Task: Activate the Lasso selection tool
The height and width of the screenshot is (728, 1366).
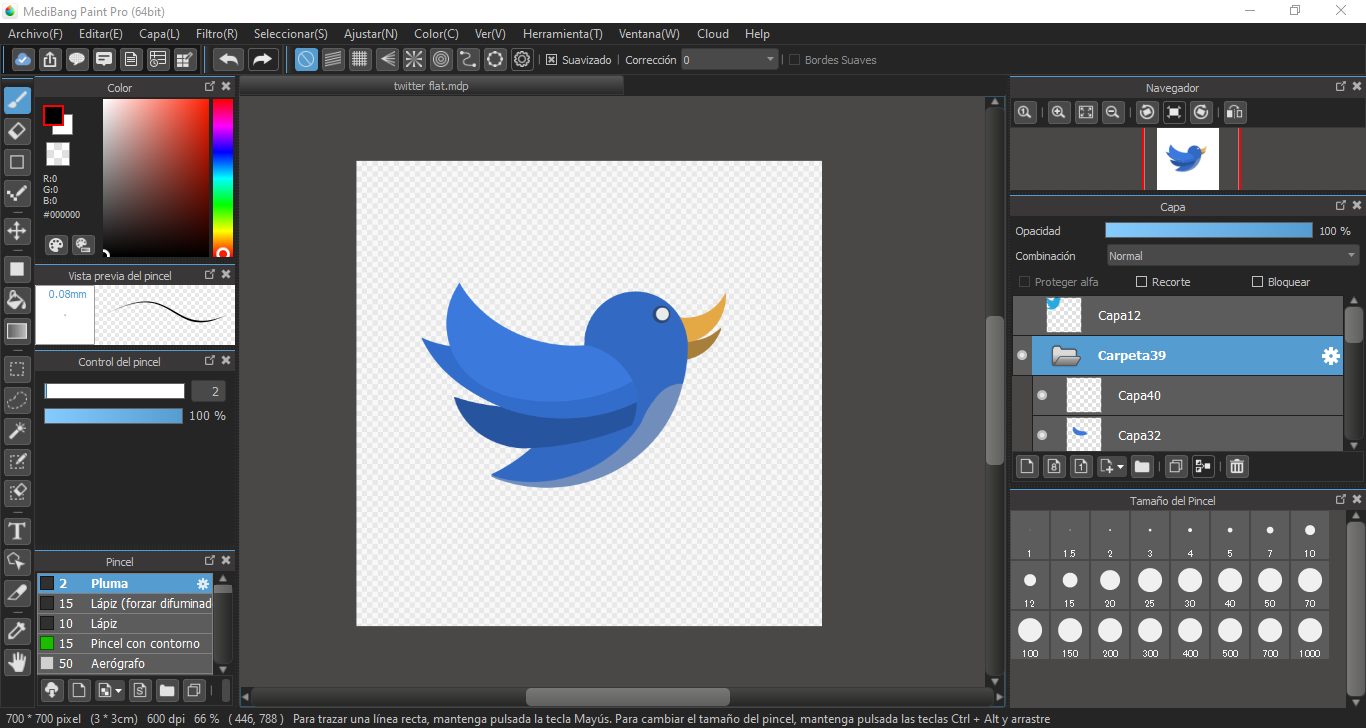Action: pos(17,401)
